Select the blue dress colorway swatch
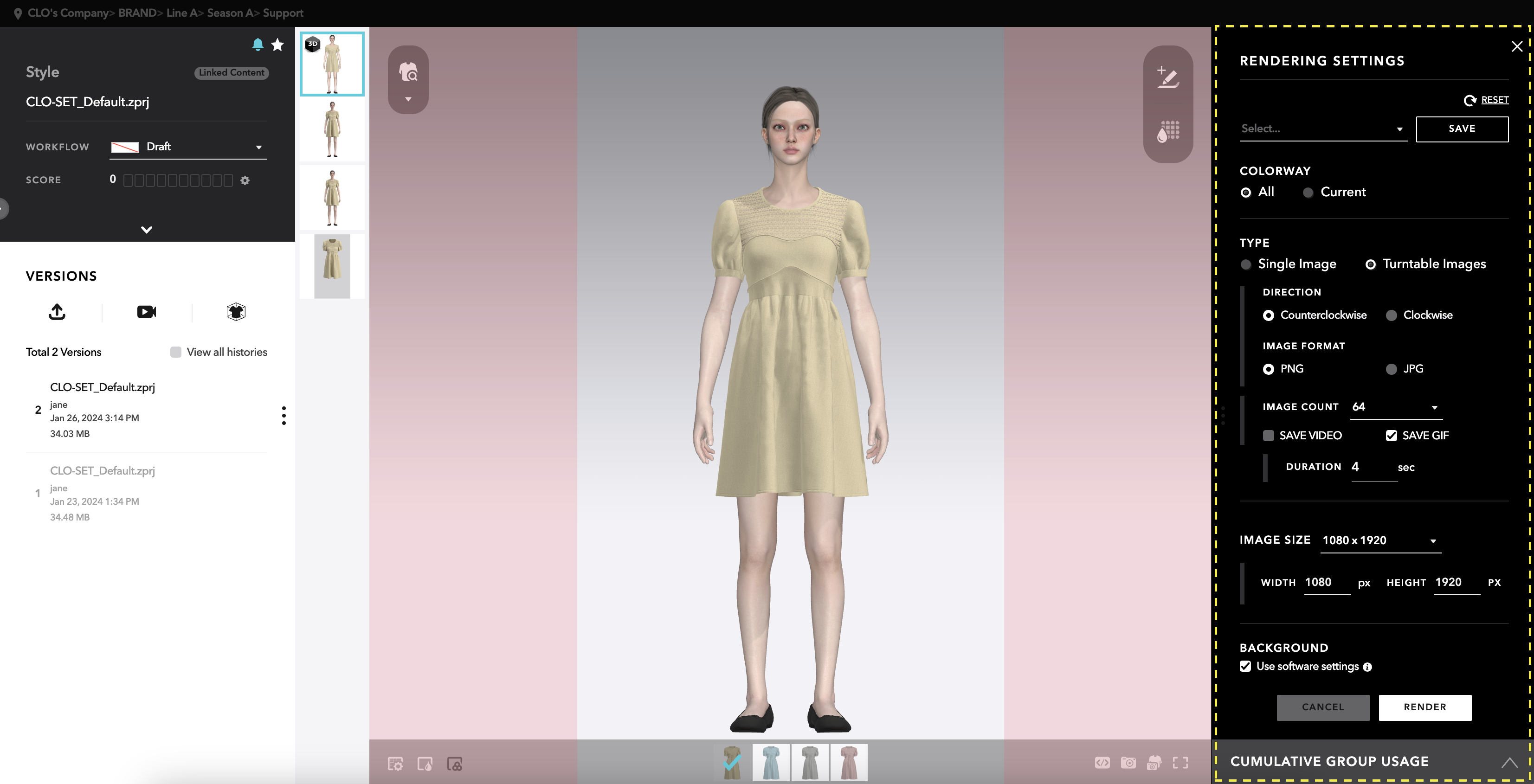This screenshot has height=784, width=1534. [771, 762]
